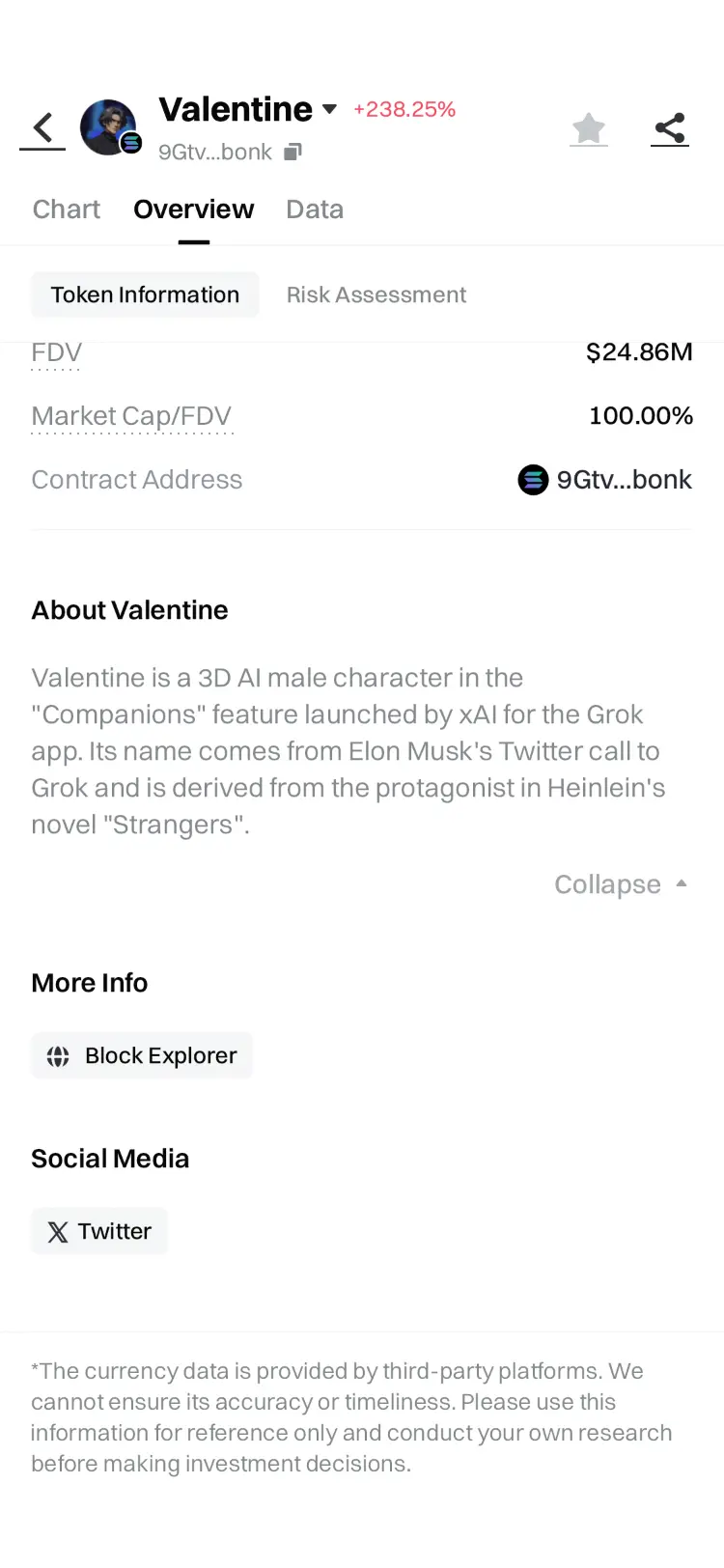Go back using the left arrow
Viewport: 724px width, 1568px height.
pos(42,127)
